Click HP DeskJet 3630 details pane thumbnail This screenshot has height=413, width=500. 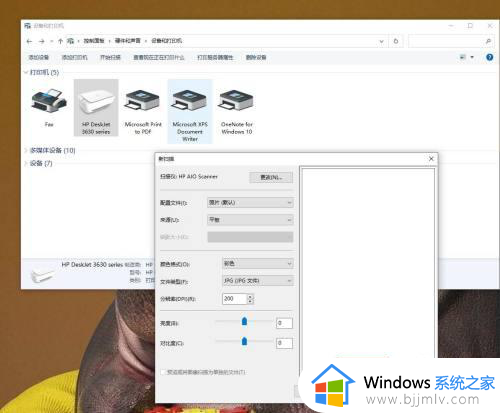(42, 275)
